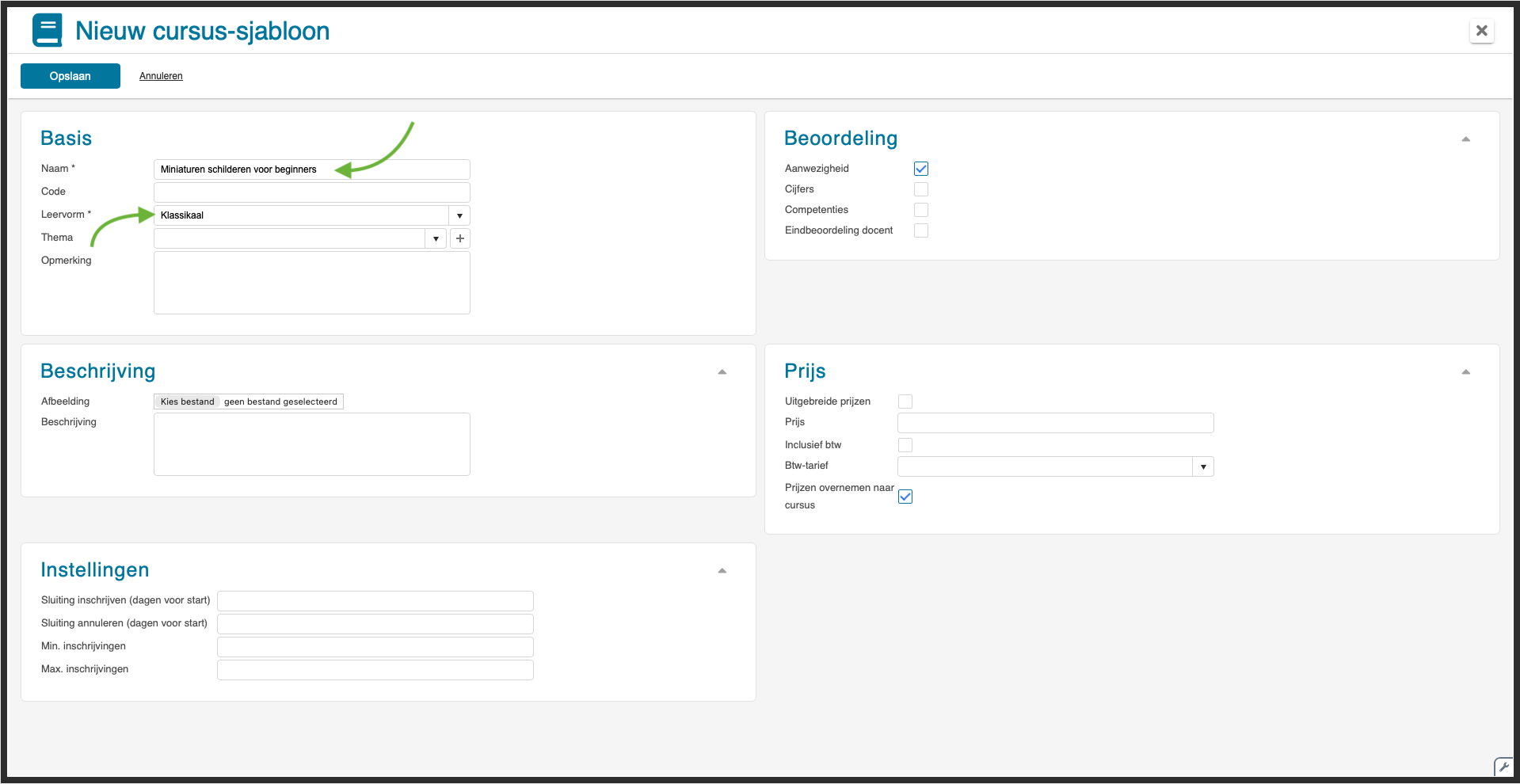1520x784 pixels.
Task: Click the Annuleren link
Action: [x=161, y=76]
